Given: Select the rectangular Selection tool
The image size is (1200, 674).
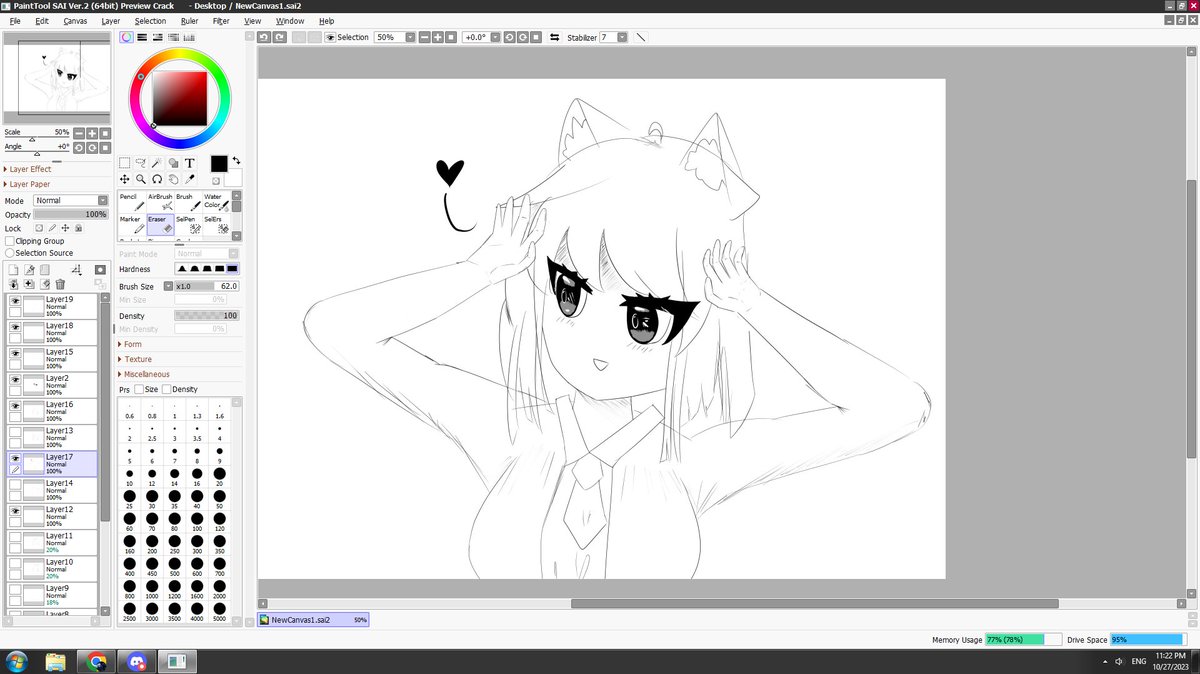Looking at the screenshot, I should click(x=125, y=163).
